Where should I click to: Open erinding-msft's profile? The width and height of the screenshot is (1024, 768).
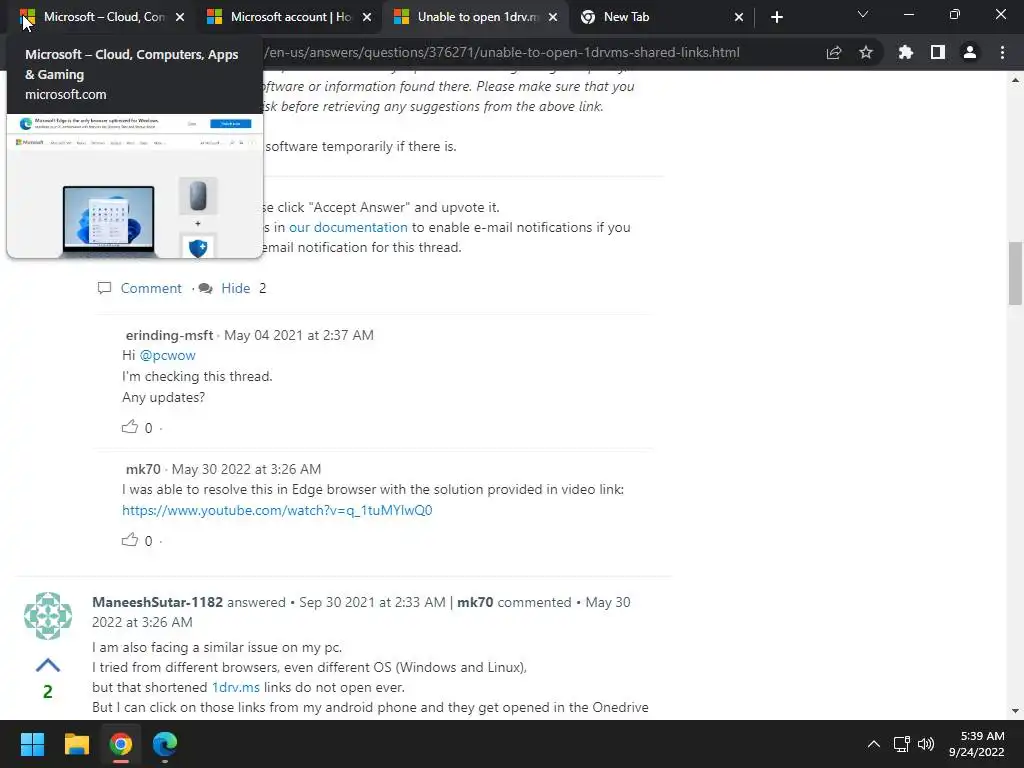tap(169, 335)
